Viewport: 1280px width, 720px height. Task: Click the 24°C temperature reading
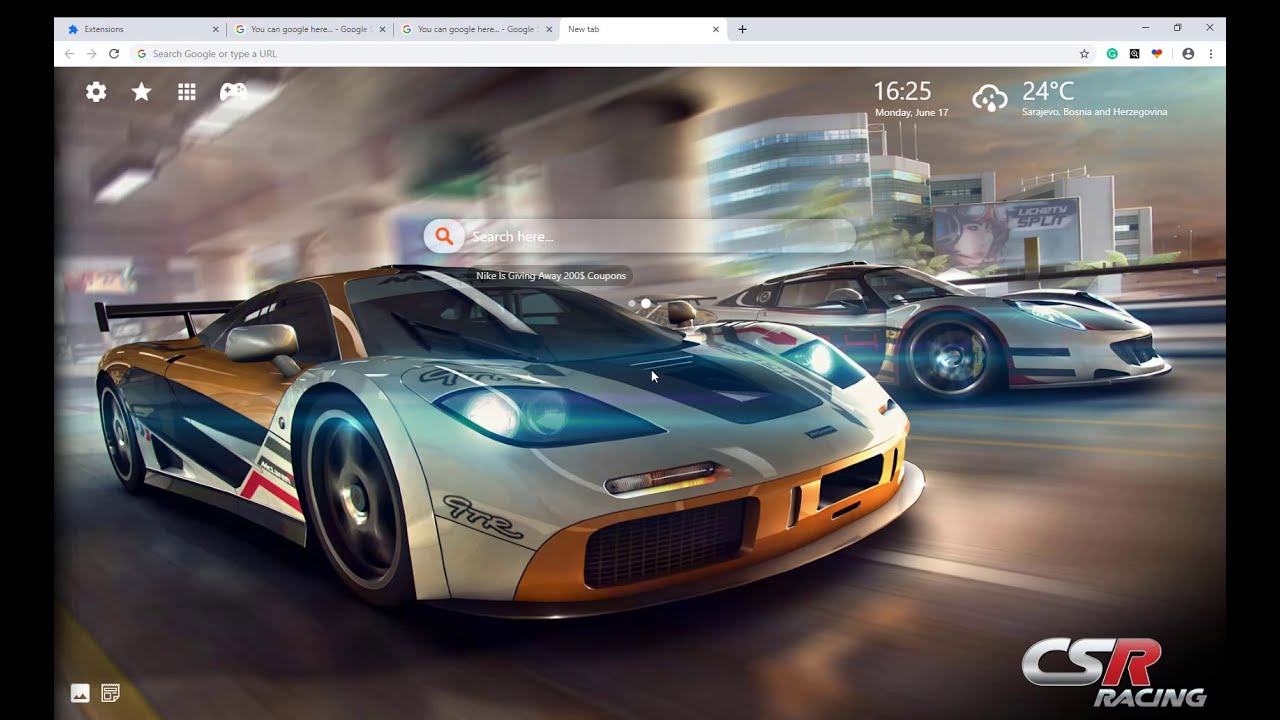(x=1048, y=92)
